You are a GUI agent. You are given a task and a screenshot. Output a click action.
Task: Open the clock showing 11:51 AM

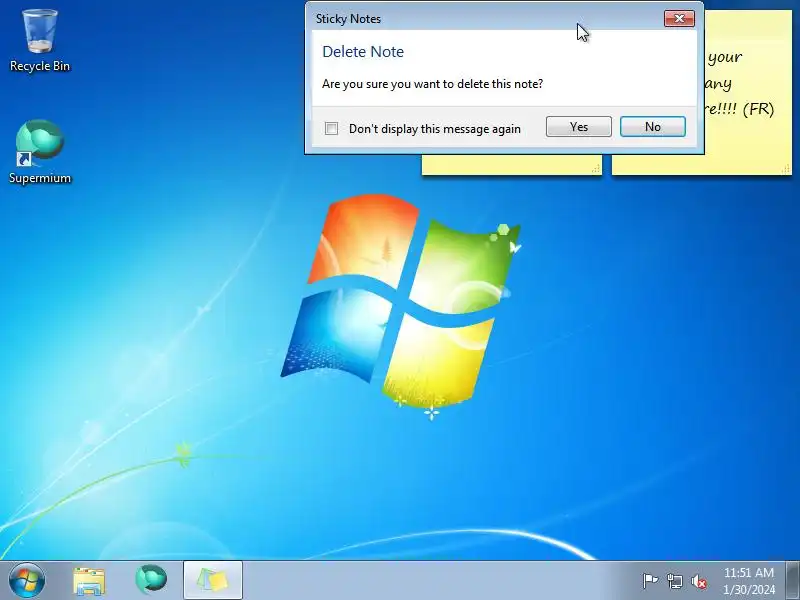coord(748,581)
